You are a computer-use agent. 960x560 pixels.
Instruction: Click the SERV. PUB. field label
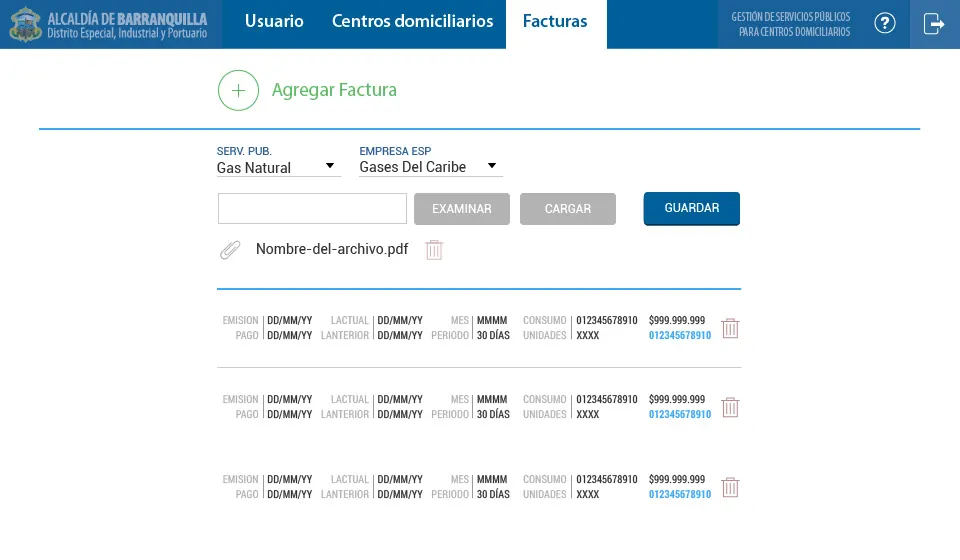244,151
